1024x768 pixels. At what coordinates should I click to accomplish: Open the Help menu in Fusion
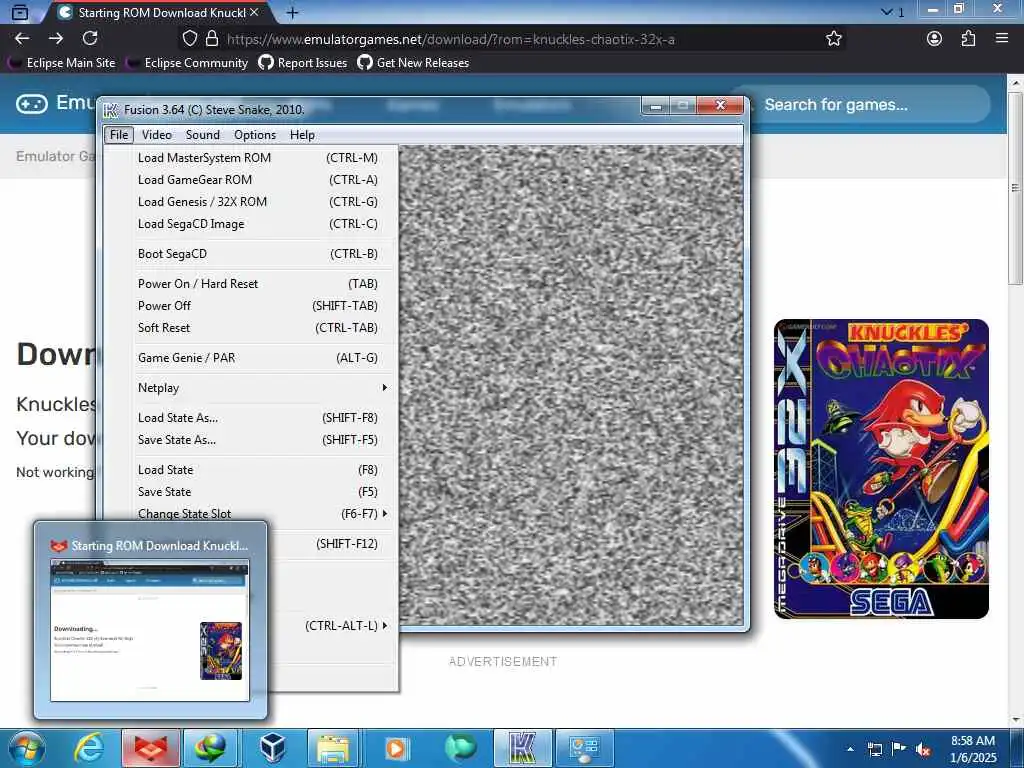[x=302, y=135]
